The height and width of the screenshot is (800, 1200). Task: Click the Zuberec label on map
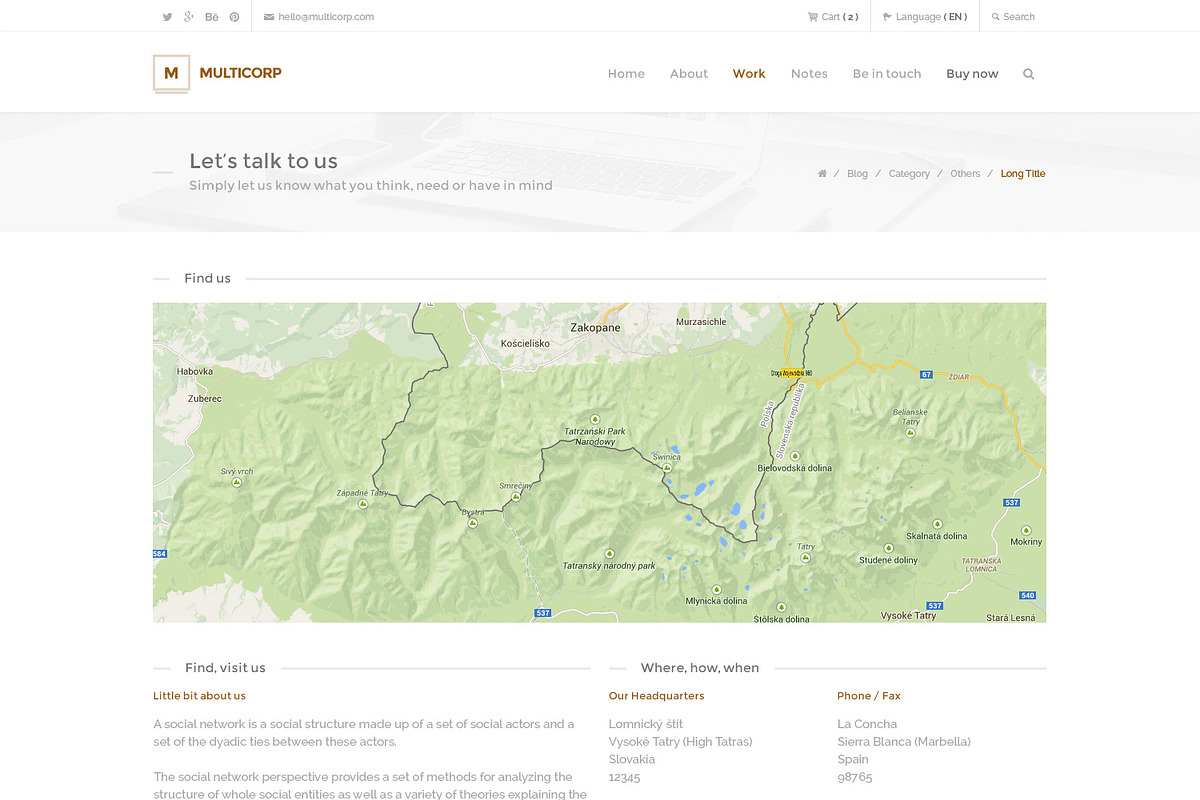click(x=205, y=398)
